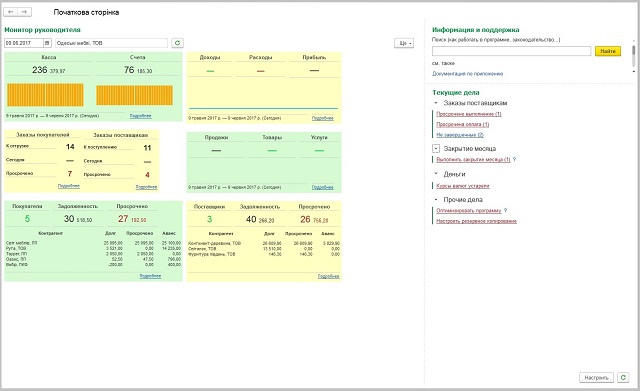
Task: Click the Оптимизировать программу link
Action: pyautogui.click(x=469, y=211)
